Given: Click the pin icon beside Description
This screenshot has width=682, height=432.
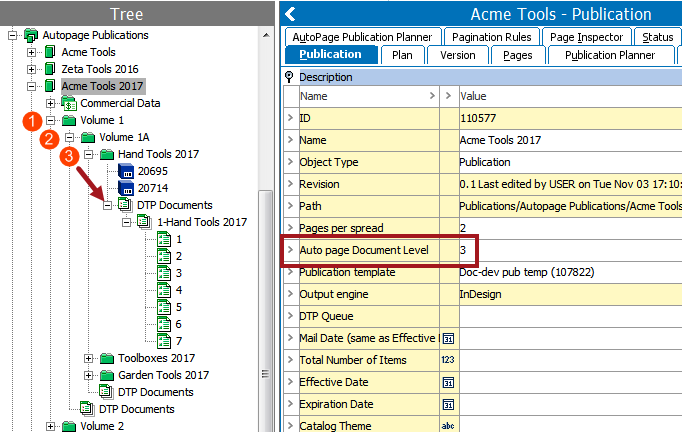Looking at the screenshot, I should pos(289,77).
